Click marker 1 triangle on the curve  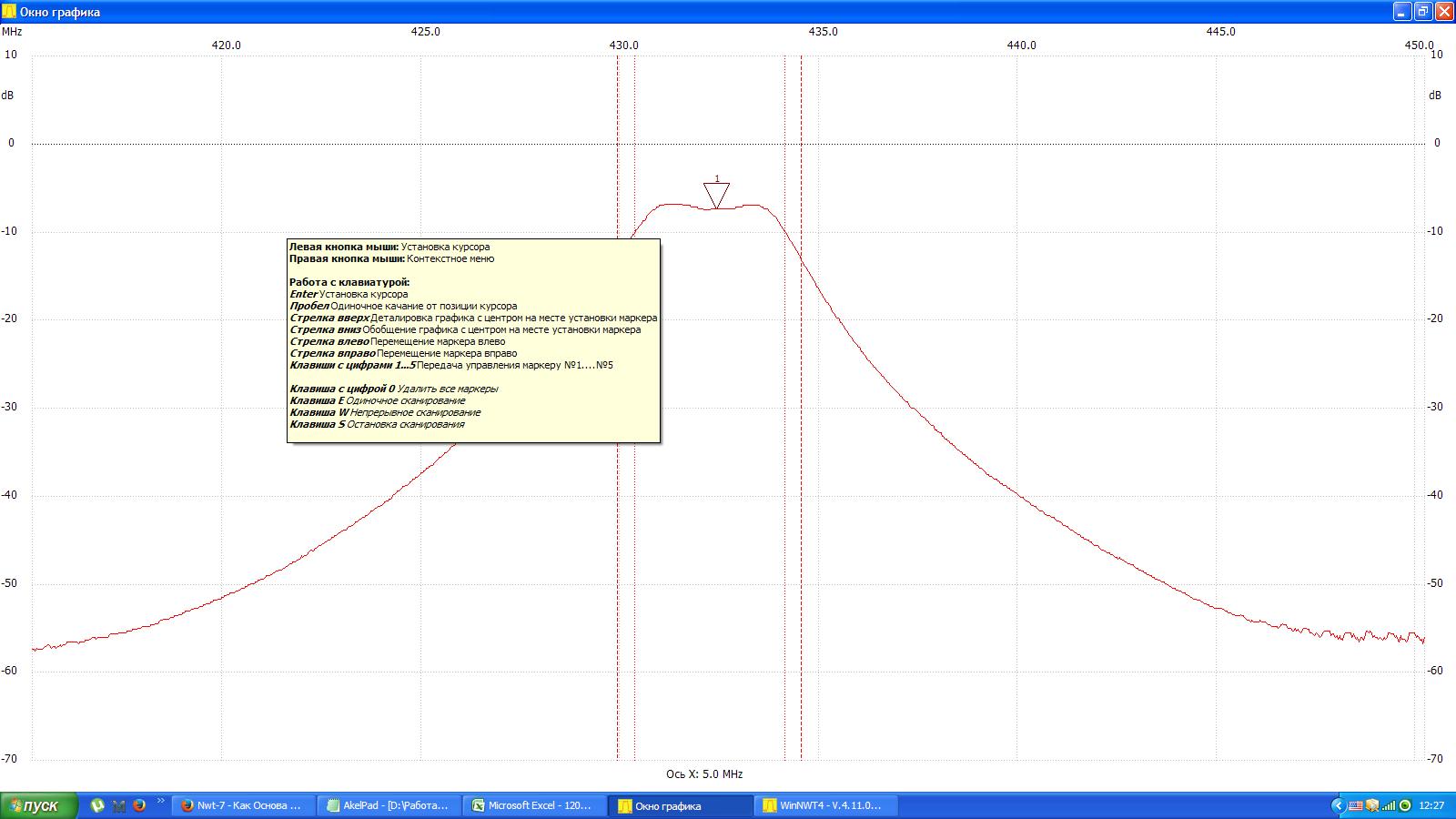(x=716, y=195)
